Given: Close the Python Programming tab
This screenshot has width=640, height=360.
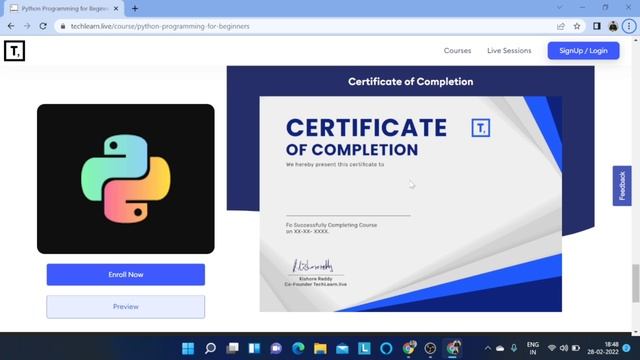Looking at the screenshot, I should (x=116, y=8).
